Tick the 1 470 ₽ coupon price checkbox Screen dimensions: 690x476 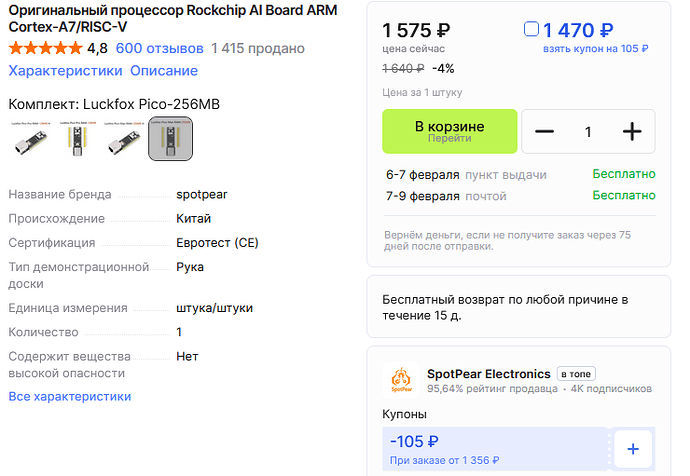tap(531, 29)
